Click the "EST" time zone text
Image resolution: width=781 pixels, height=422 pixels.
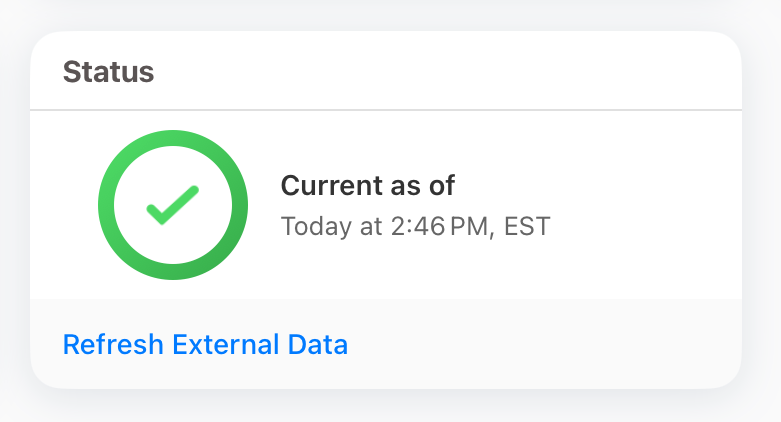[x=527, y=227]
